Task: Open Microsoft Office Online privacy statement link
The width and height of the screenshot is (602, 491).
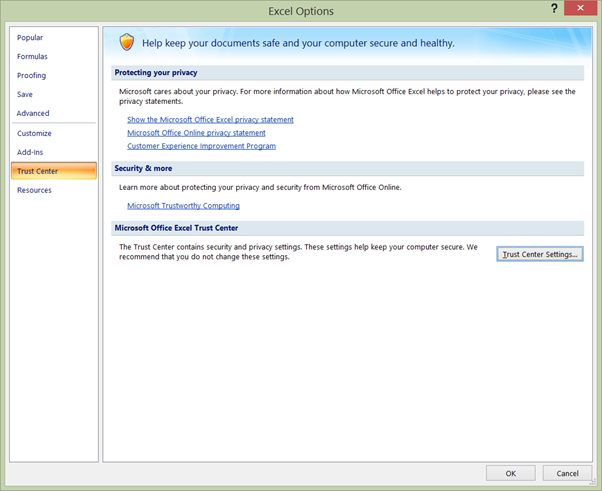Action: [x=196, y=133]
